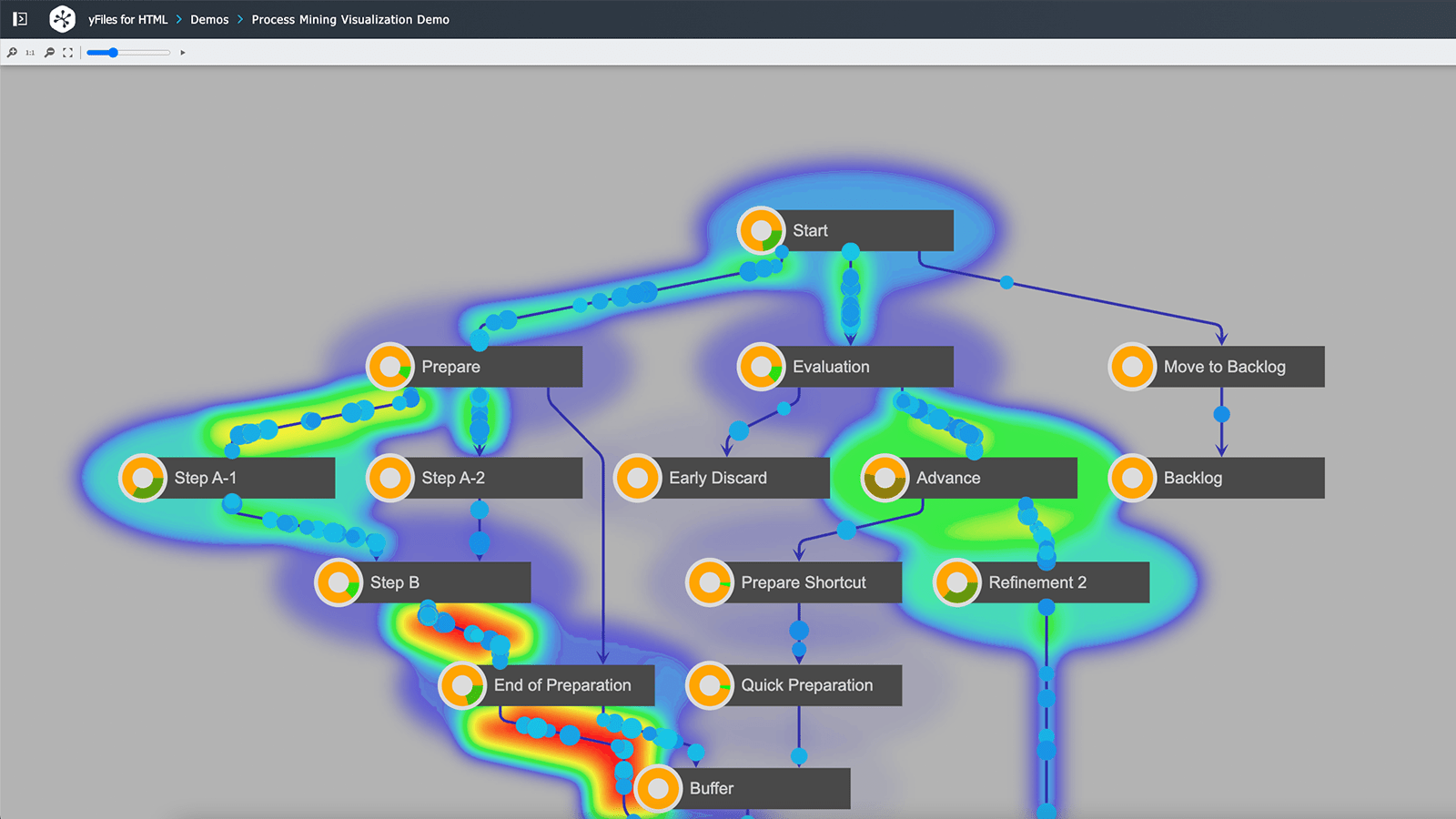Viewport: 1456px width, 819px height.
Task: Select the Prepare Shortcut node
Action: [794, 582]
